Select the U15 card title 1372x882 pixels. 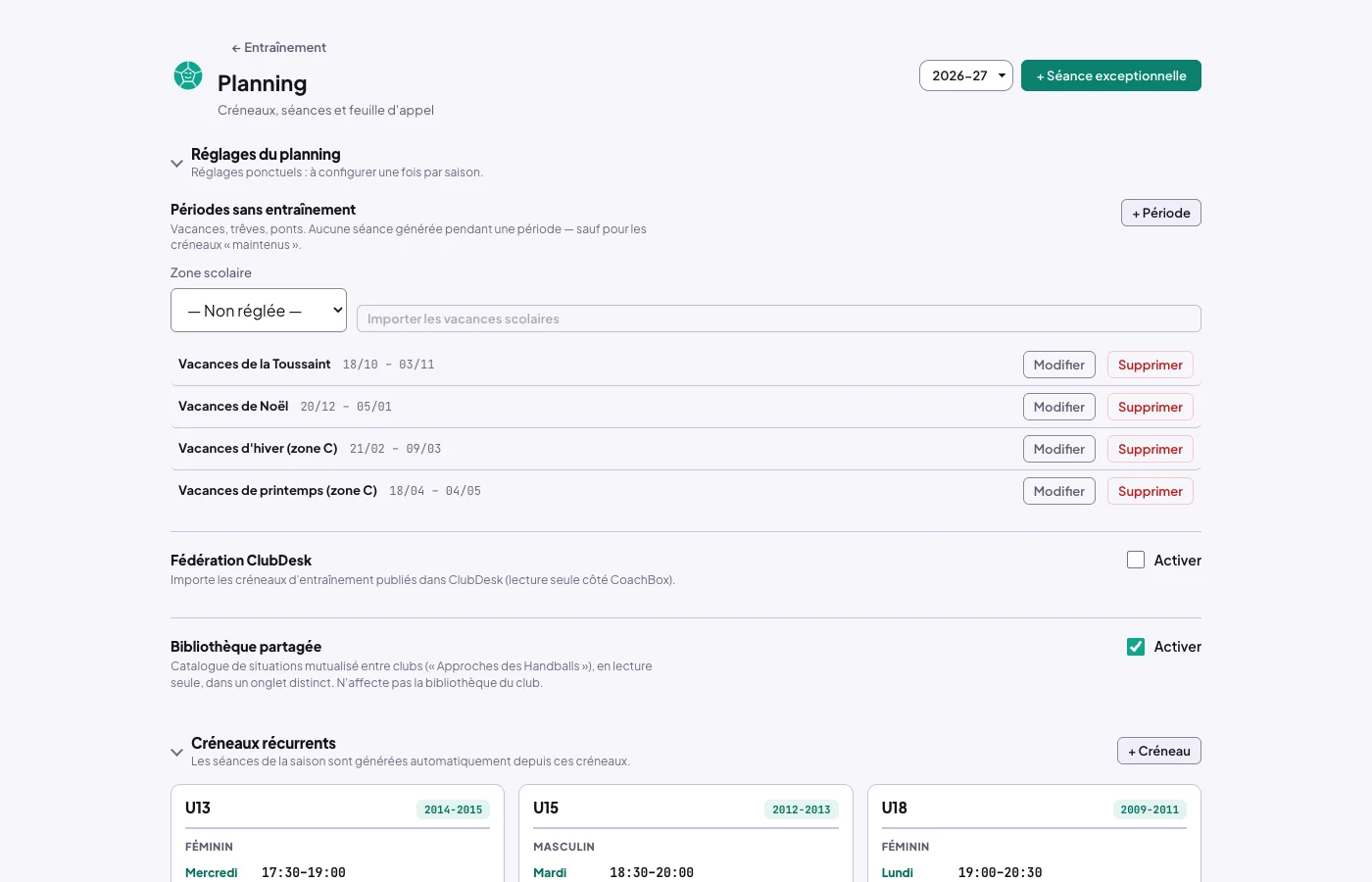click(546, 808)
